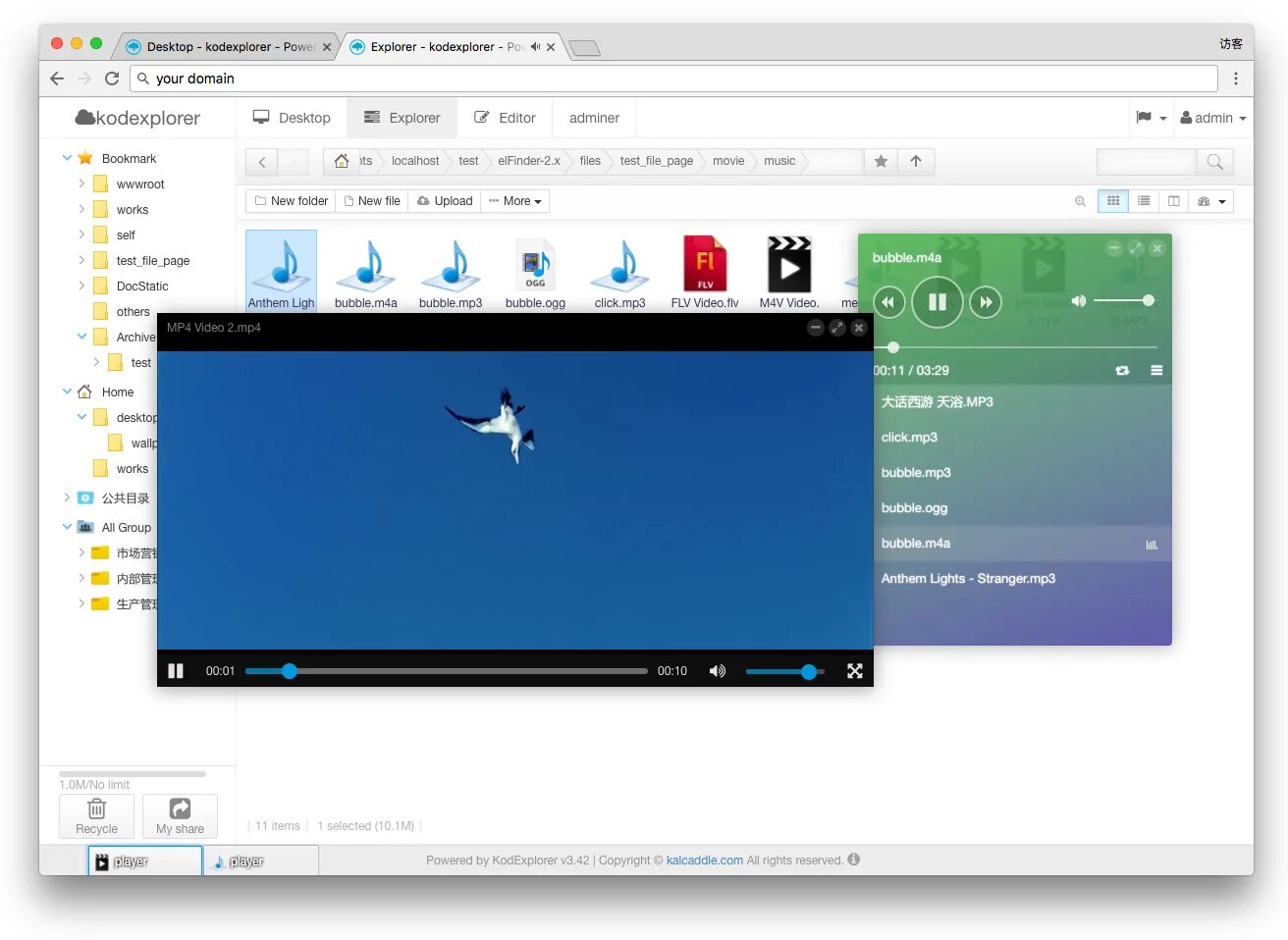The image size is (1288, 940).
Task: Toggle repeat mode in the audio player
Action: coord(1122,371)
